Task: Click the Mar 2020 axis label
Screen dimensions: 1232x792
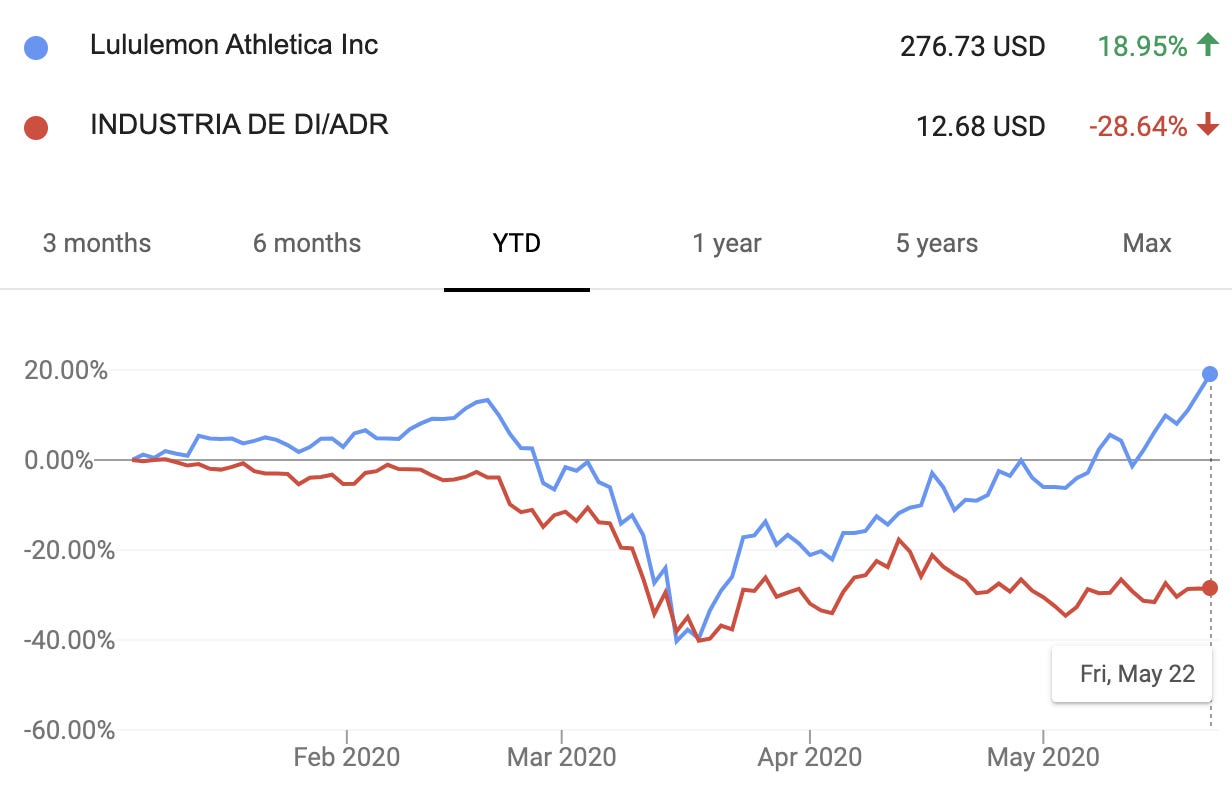Action: [x=563, y=757]
